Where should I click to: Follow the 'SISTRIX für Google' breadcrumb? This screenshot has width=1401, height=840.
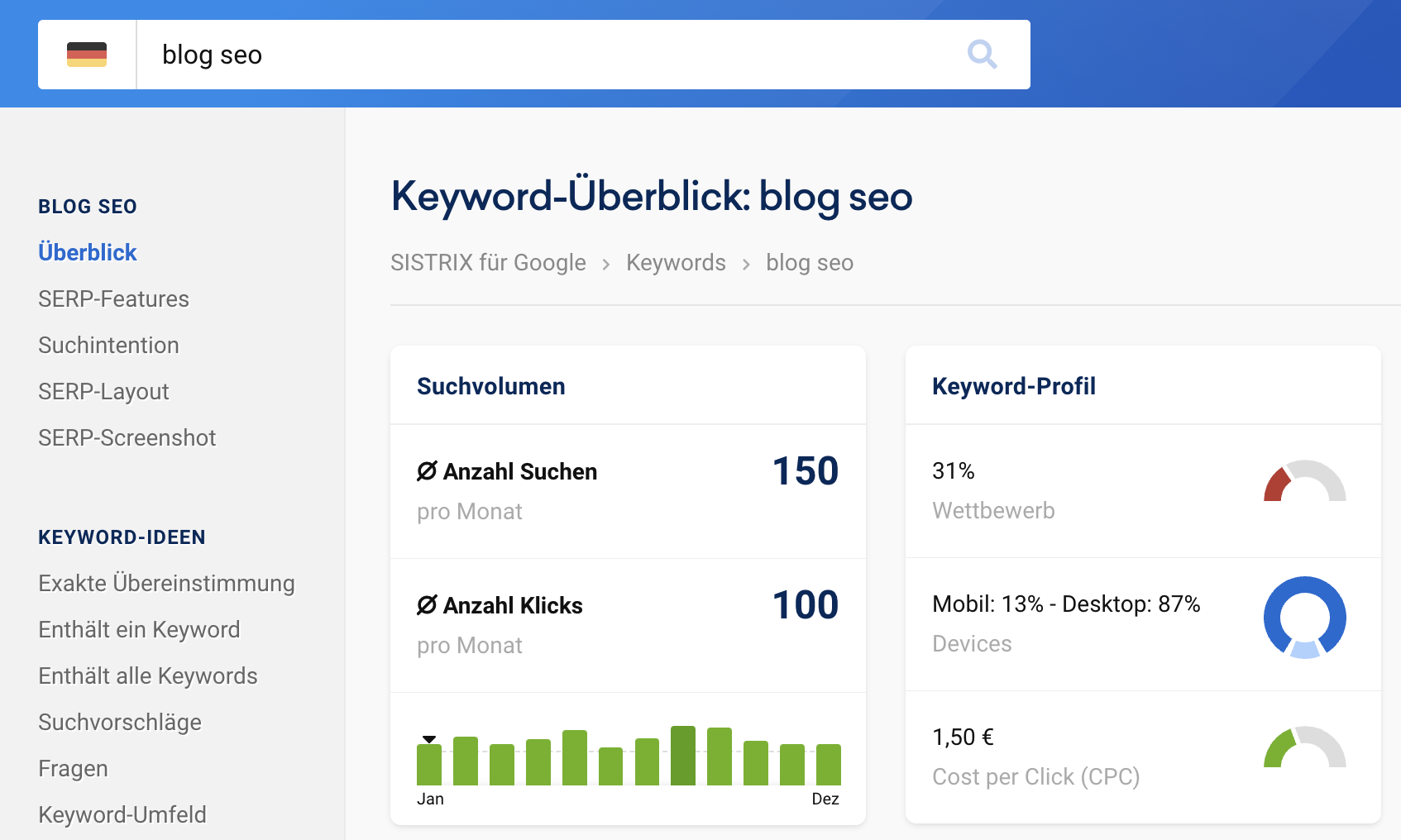(488, 263)
